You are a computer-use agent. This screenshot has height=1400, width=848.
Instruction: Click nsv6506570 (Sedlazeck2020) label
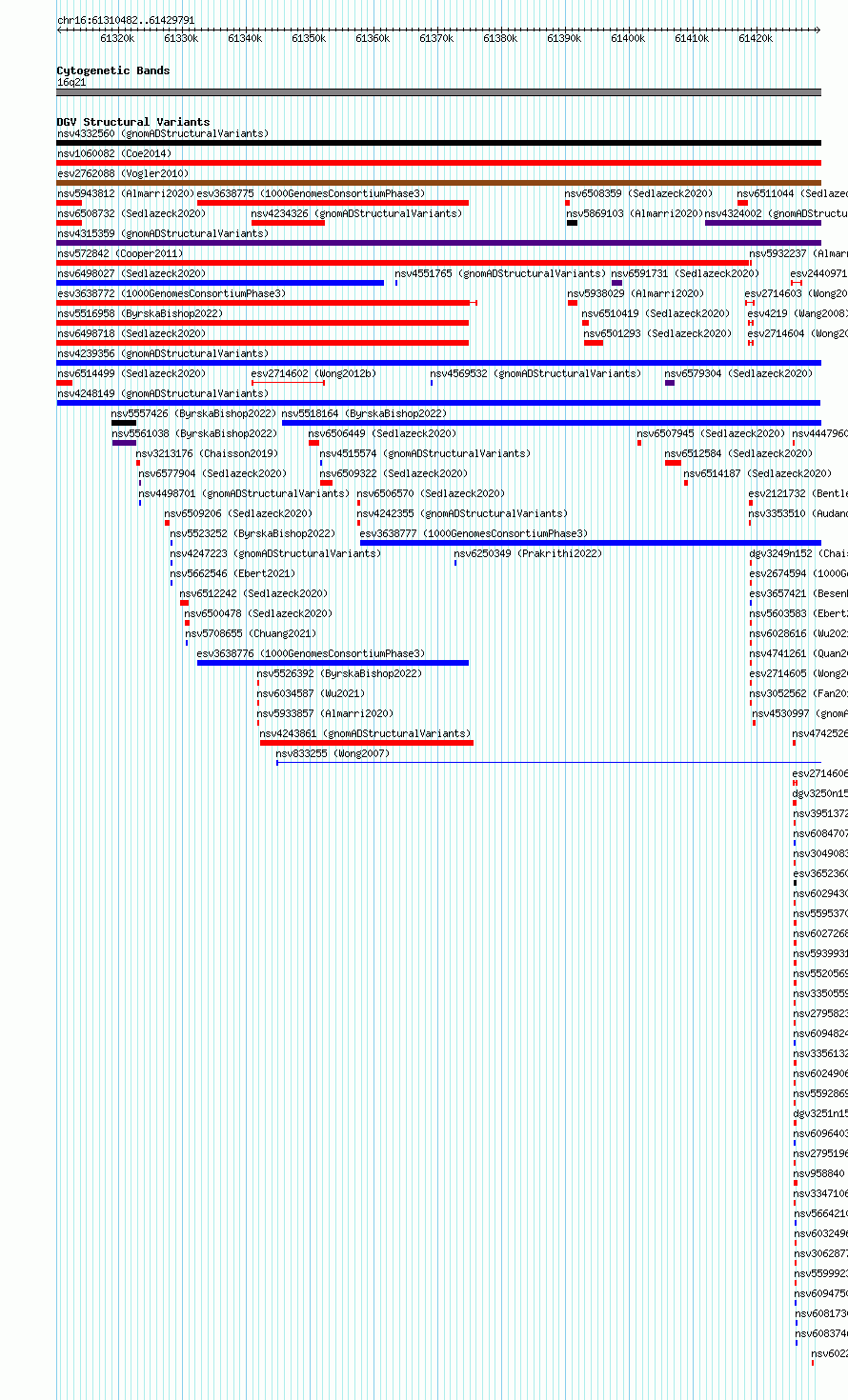pyautogui.click(x=431, y=493)
